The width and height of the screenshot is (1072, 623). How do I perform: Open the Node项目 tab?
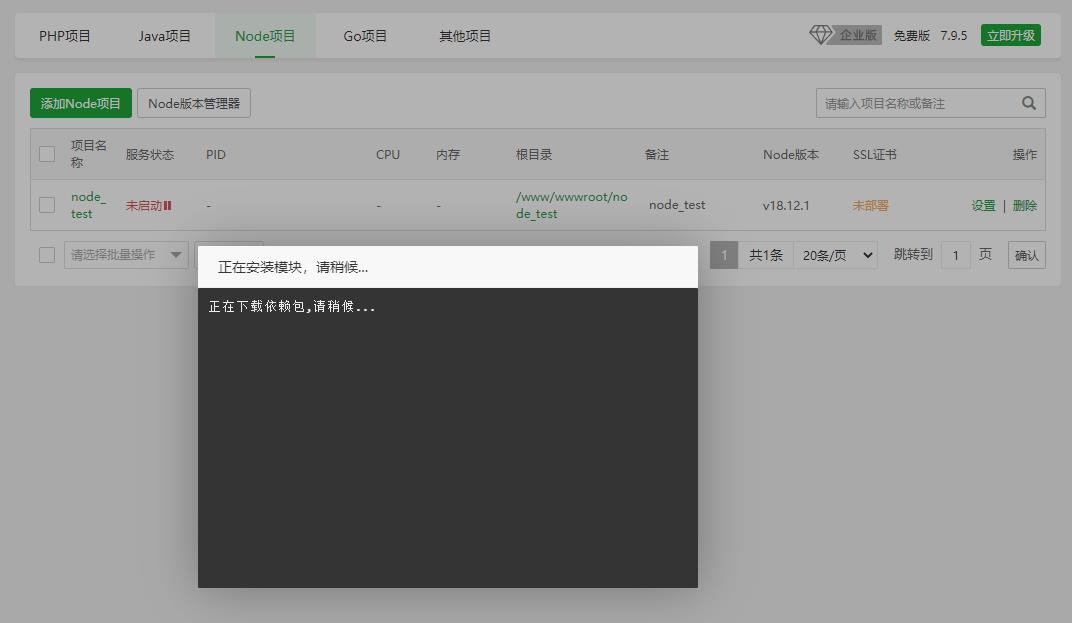(x=265, y=36)
